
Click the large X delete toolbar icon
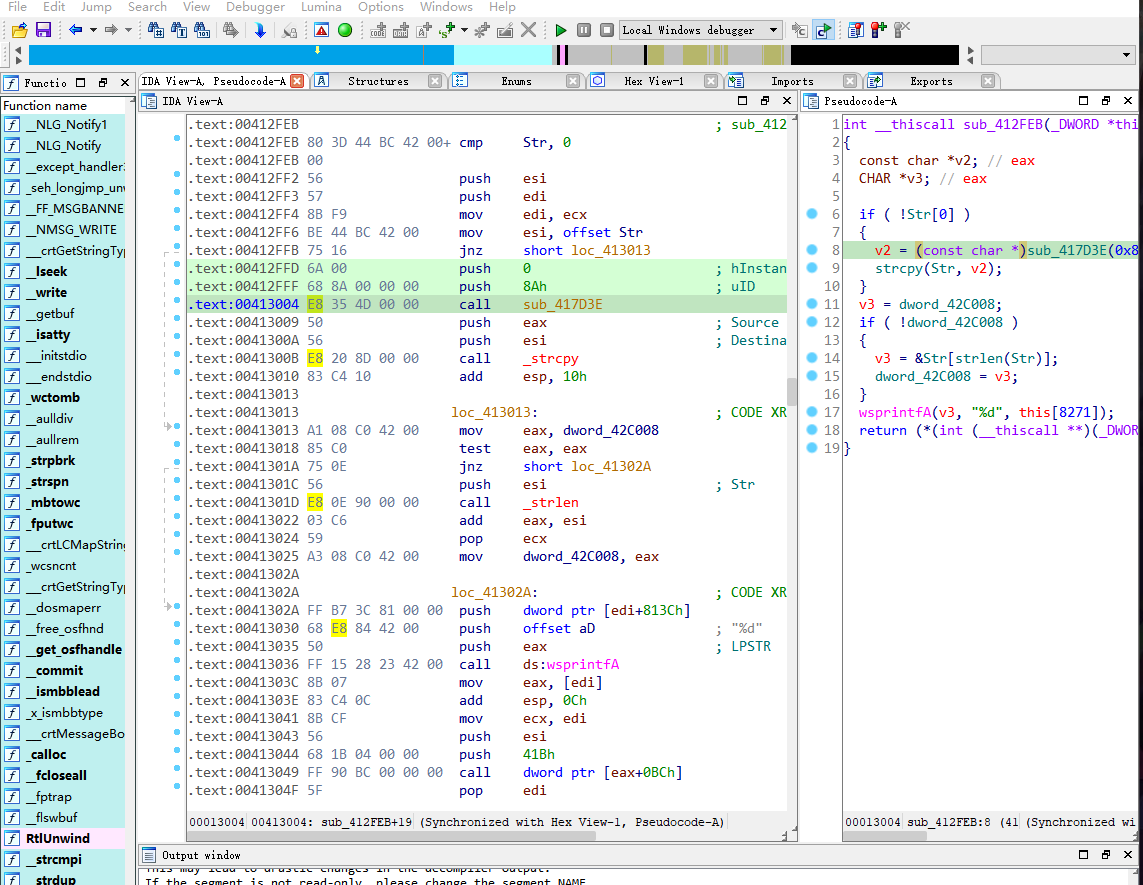[x=528, y=30]
